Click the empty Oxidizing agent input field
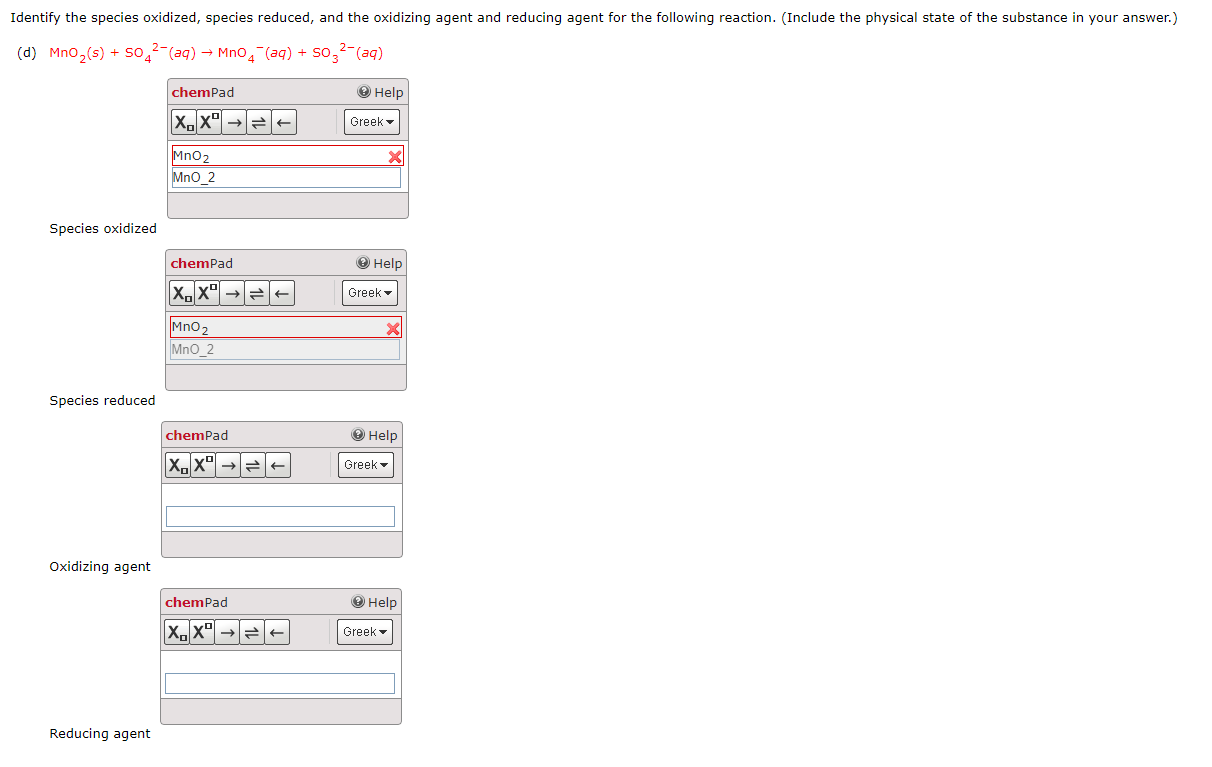This screenshot has height=767, width=1212. (280, 514)
